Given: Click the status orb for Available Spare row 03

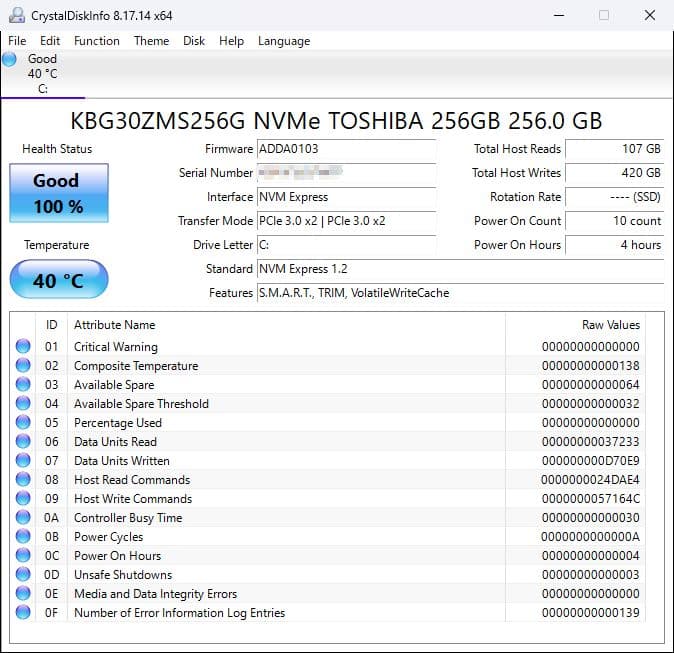Looking at the screenshot, I should tap(23, 384).
